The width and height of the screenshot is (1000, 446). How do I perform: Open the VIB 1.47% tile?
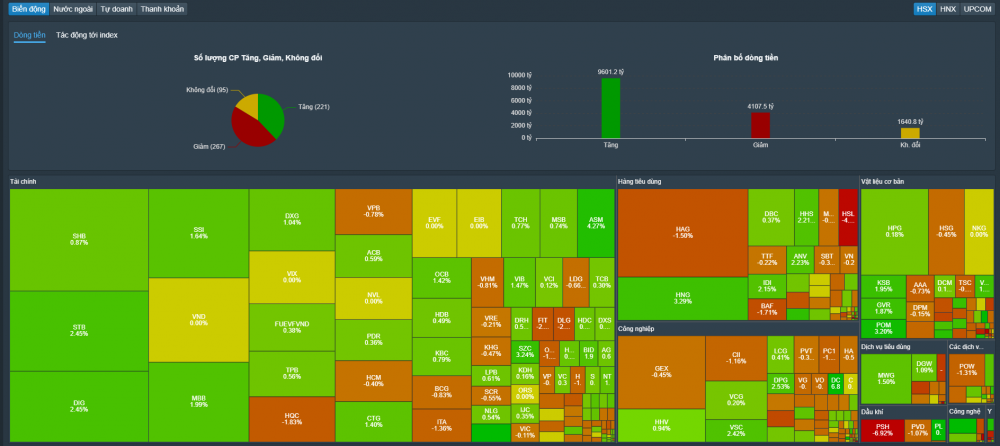[x=519, y=282]
